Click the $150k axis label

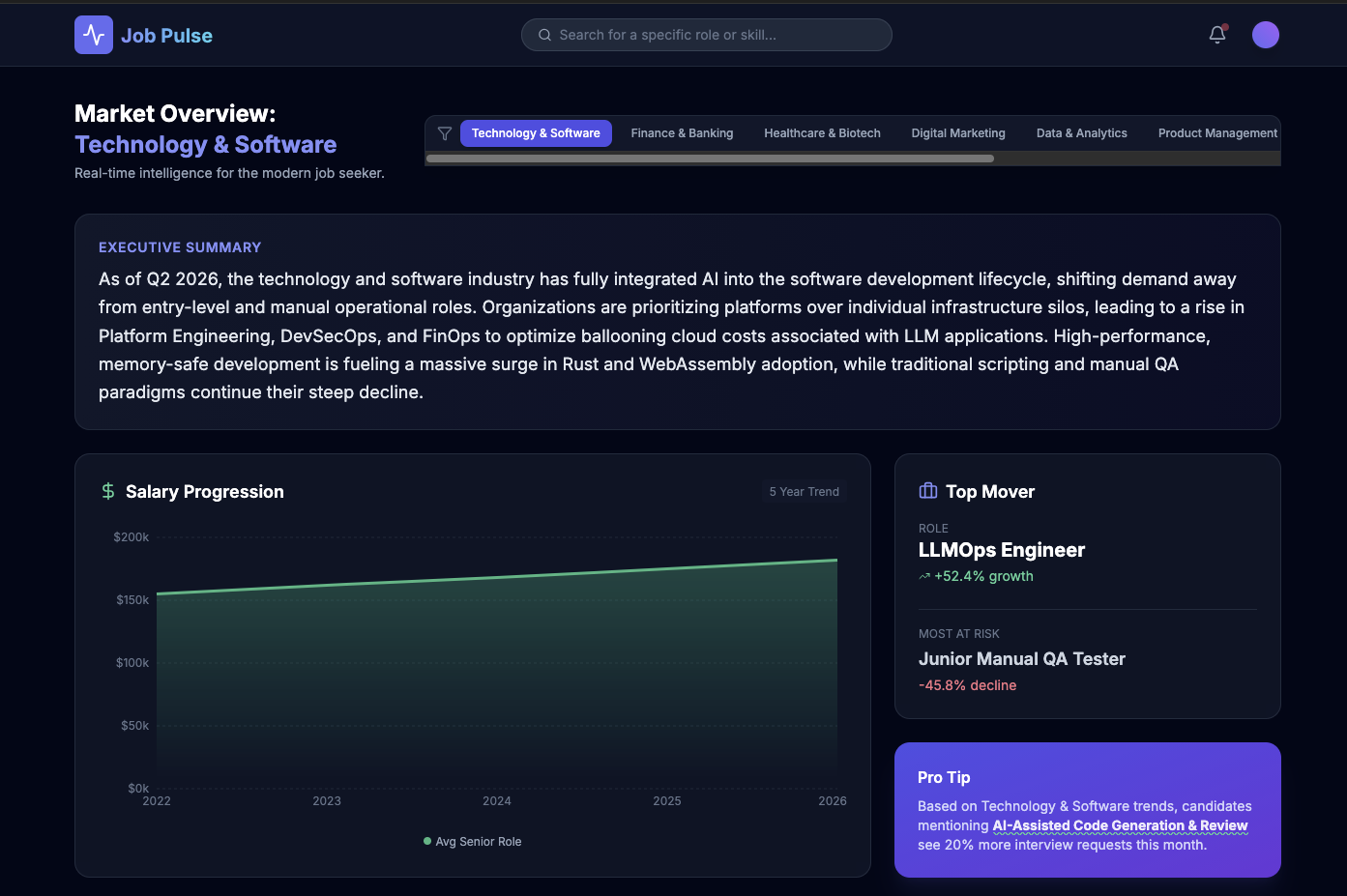tap(132, 600)
